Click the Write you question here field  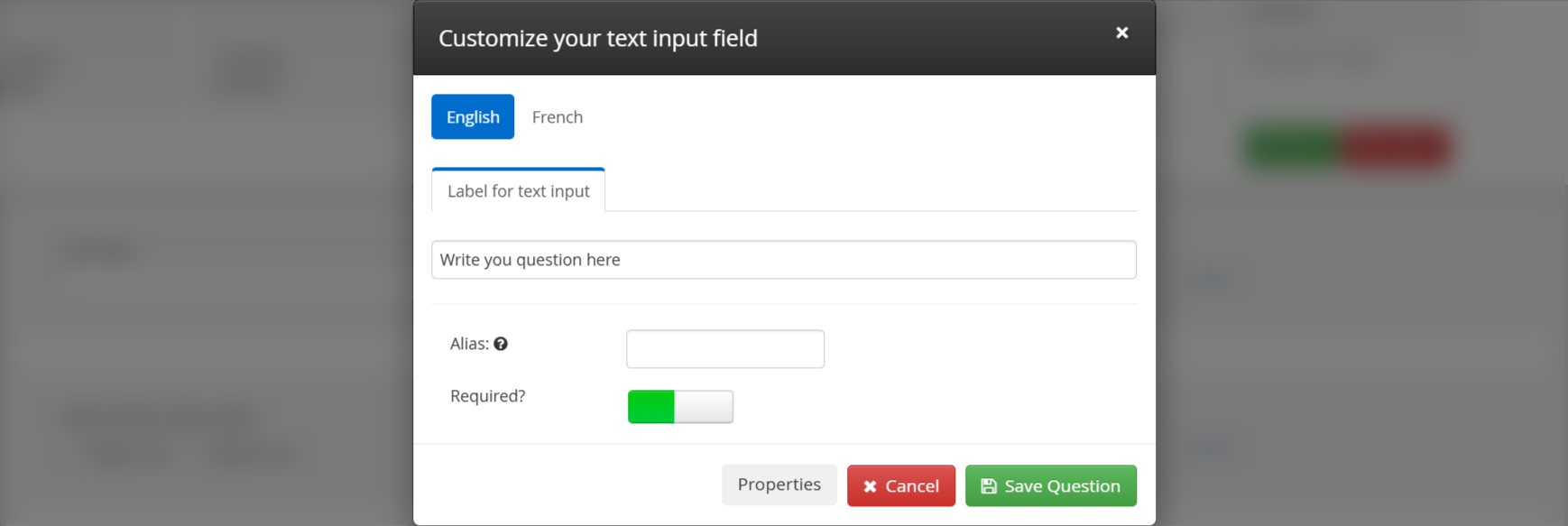tap(783, 260)
